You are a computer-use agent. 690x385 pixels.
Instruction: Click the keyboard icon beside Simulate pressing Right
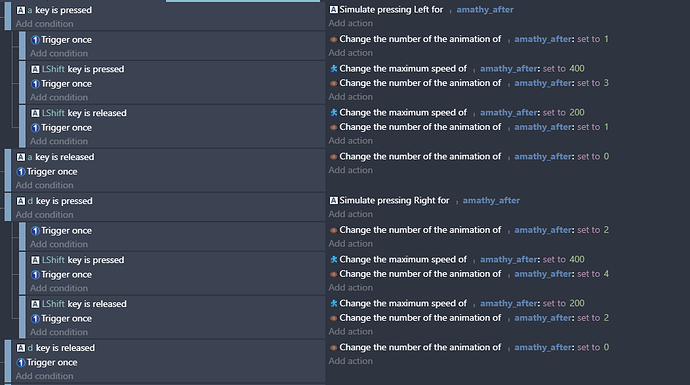pos(334,201)
